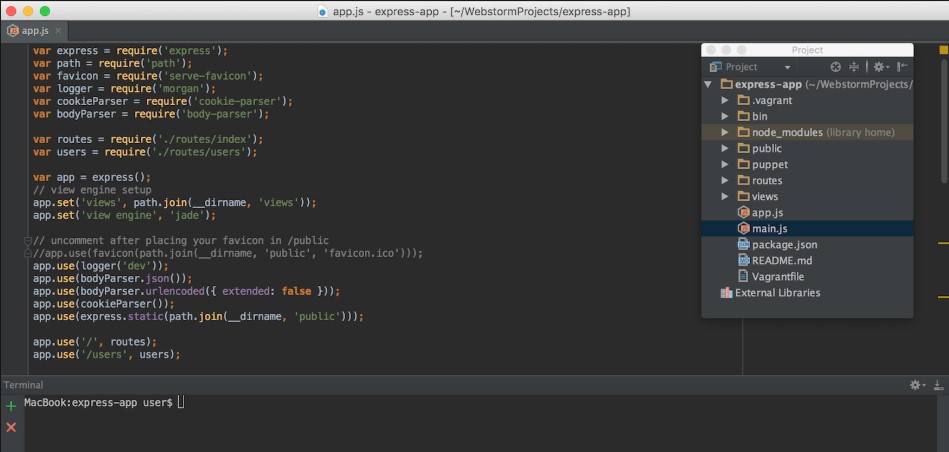Click code line "app.use(logger('dev'));"
949x452 pixels.
click(100, 266)
